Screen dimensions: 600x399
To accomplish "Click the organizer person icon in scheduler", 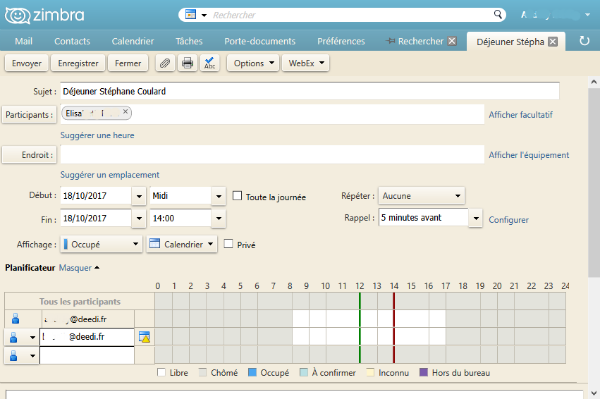I will click(x=15, y=319).
